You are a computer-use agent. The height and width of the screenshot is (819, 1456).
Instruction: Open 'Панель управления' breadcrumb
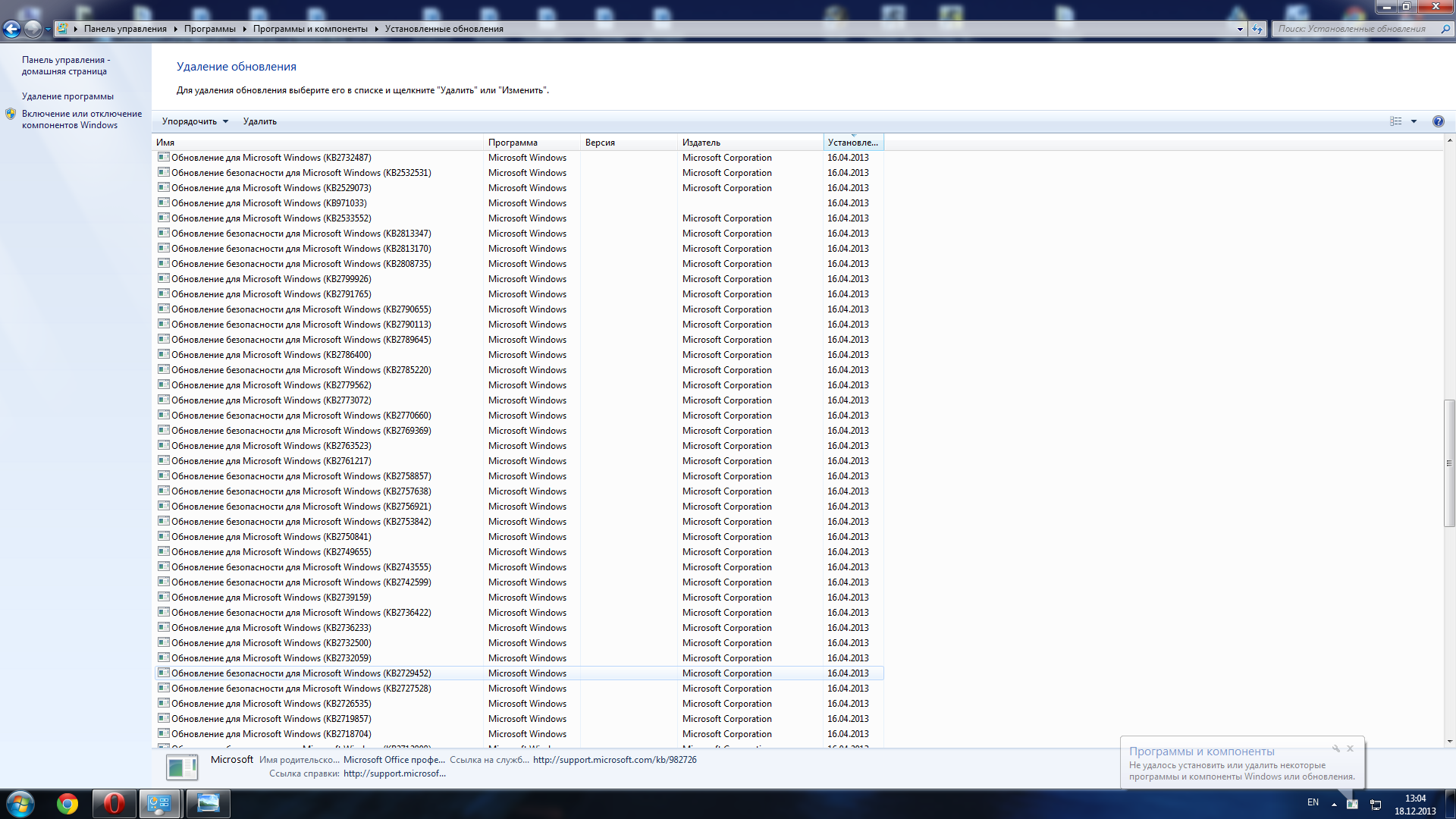click(125, 29)
